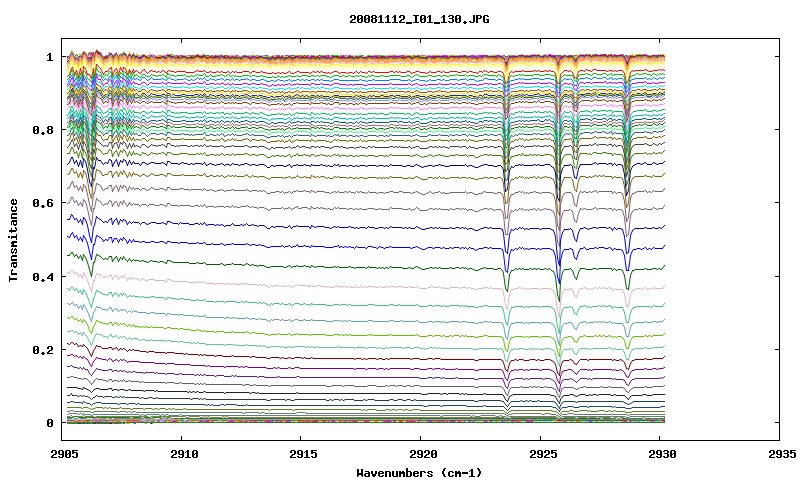This screenshot has height=480, width=800.
Task: Click the x-axis tick label 2915
Action: click(304, 454)
